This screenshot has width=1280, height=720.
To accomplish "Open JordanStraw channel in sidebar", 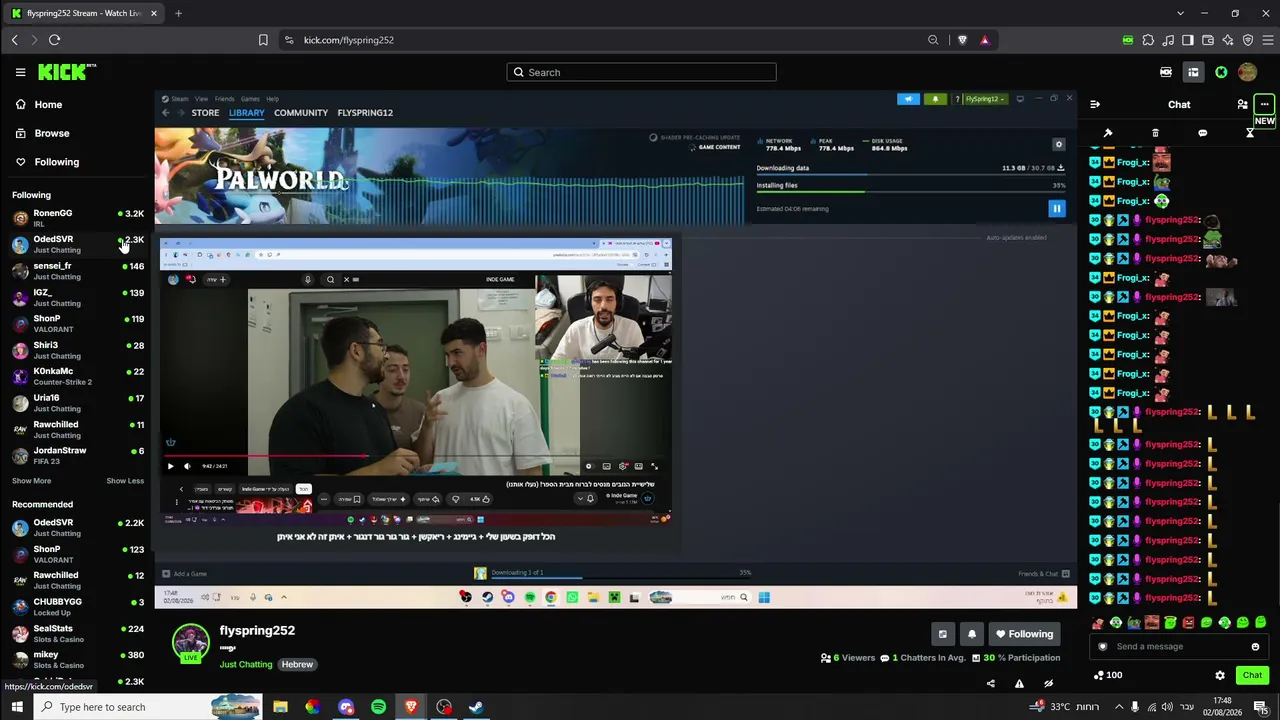I will click(78, 455).
